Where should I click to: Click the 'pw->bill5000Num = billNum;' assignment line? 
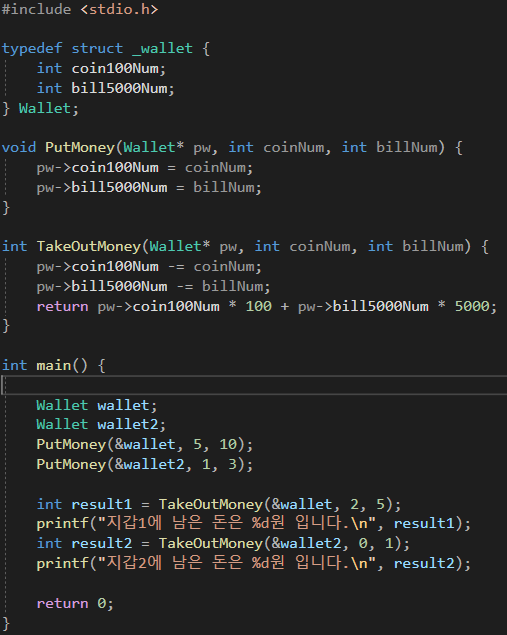click(x=149, y=188)
